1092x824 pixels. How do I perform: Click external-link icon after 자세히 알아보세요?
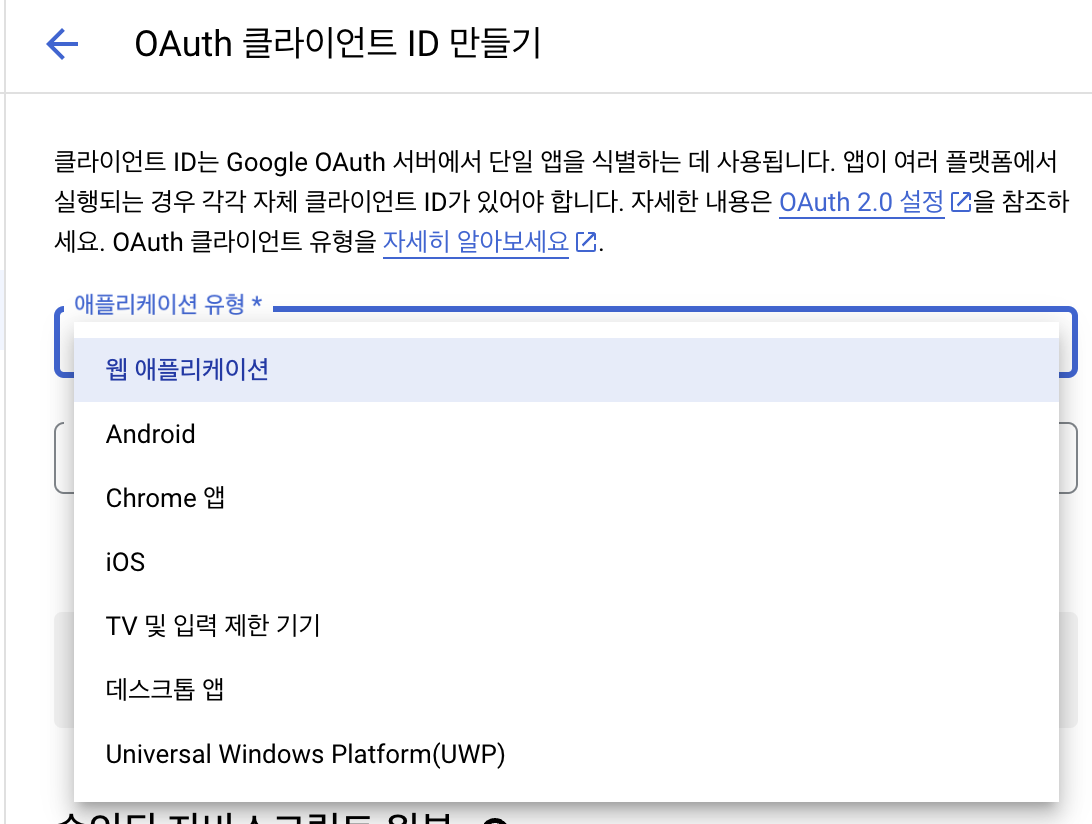pos(585,242)
